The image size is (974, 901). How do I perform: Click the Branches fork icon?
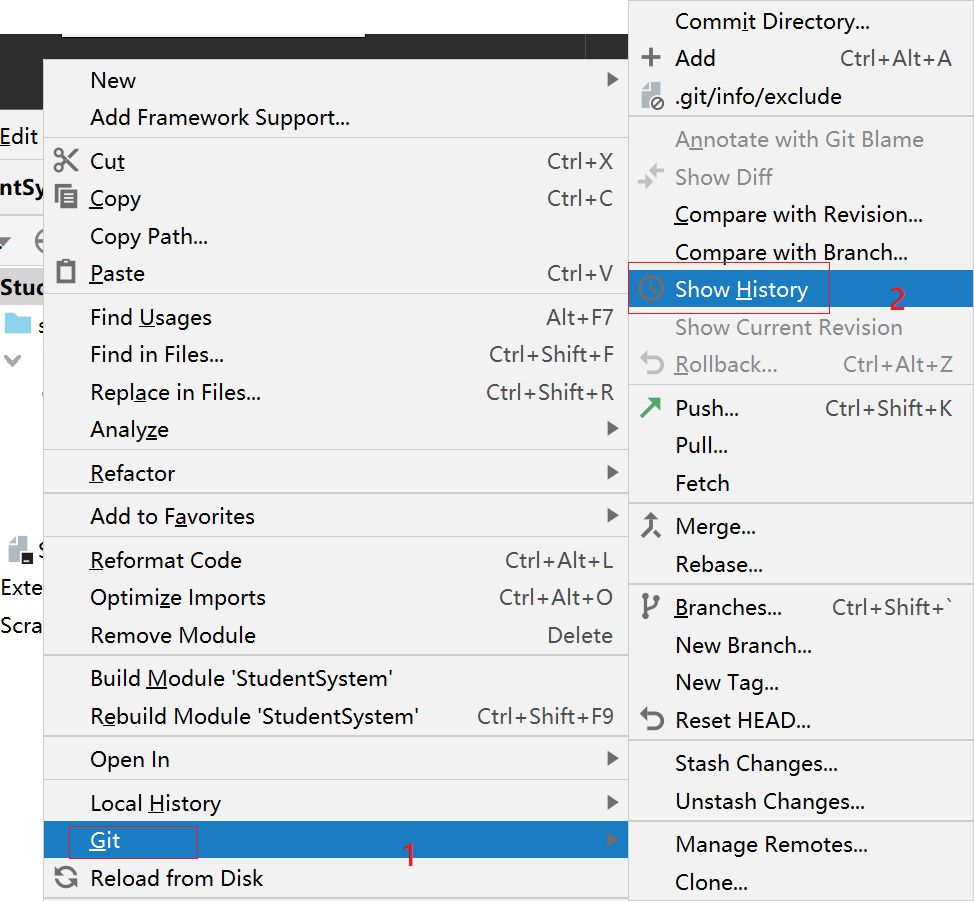pyautogui.click(x=651, y=607)
